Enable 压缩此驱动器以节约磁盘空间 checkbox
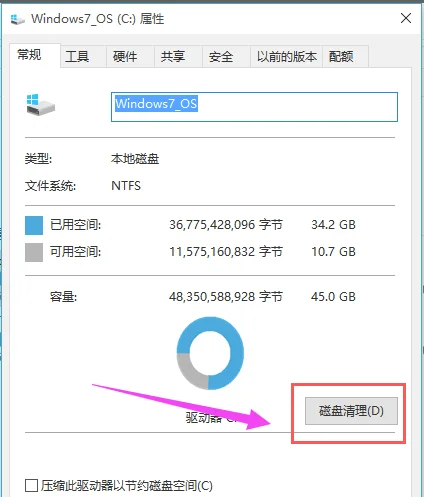The width and height of the screenshot is (424, 497). pos(31,485)
